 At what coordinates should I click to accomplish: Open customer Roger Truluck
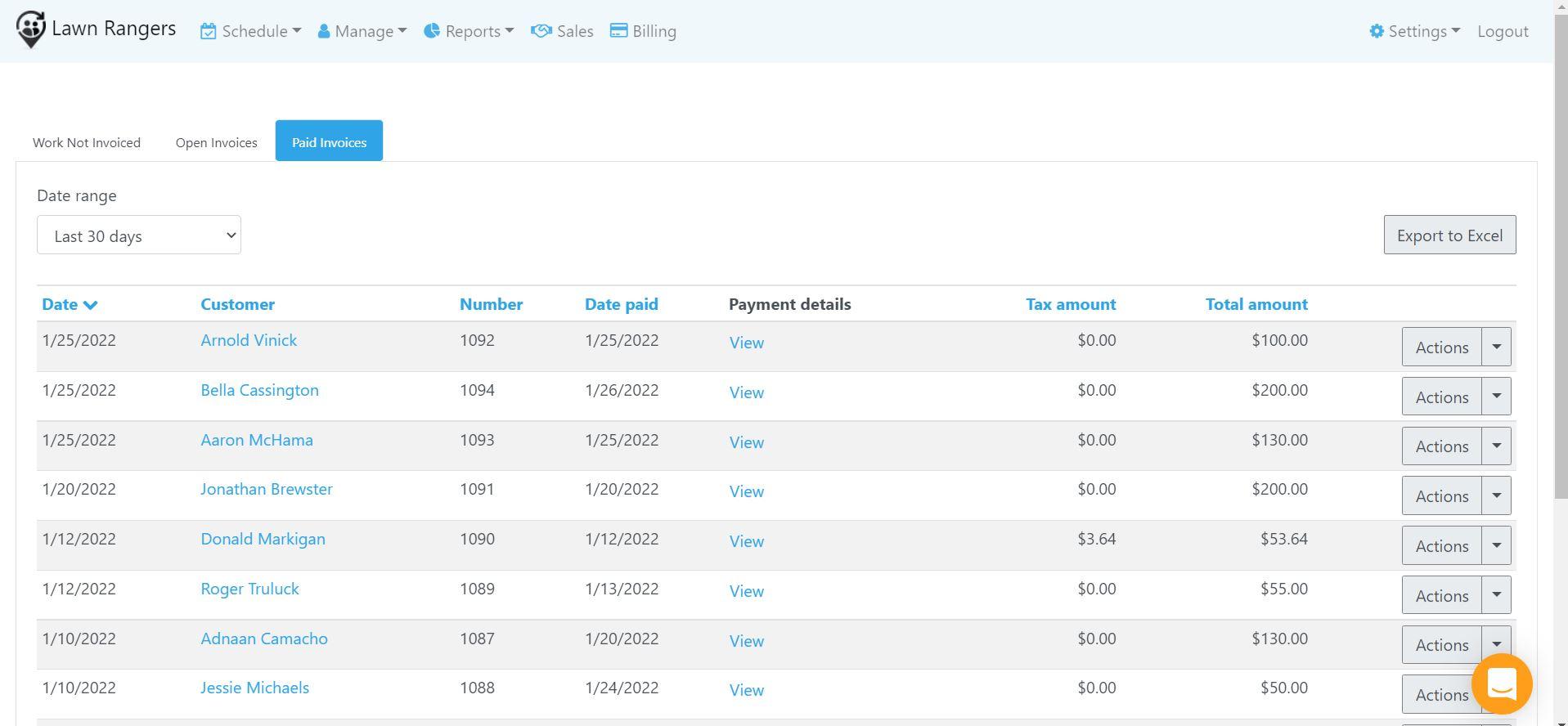click(x=249, y=589)
